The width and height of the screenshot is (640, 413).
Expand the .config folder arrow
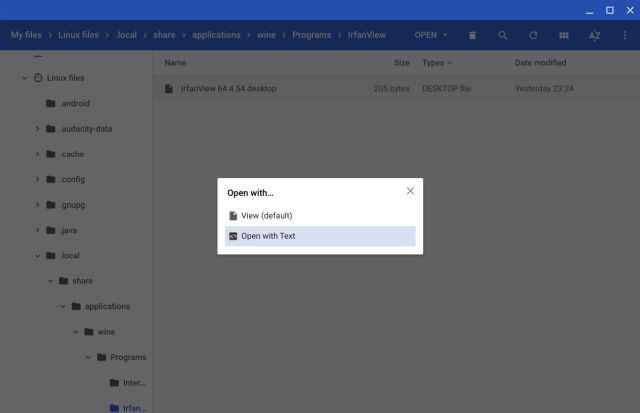coord(37,179)
